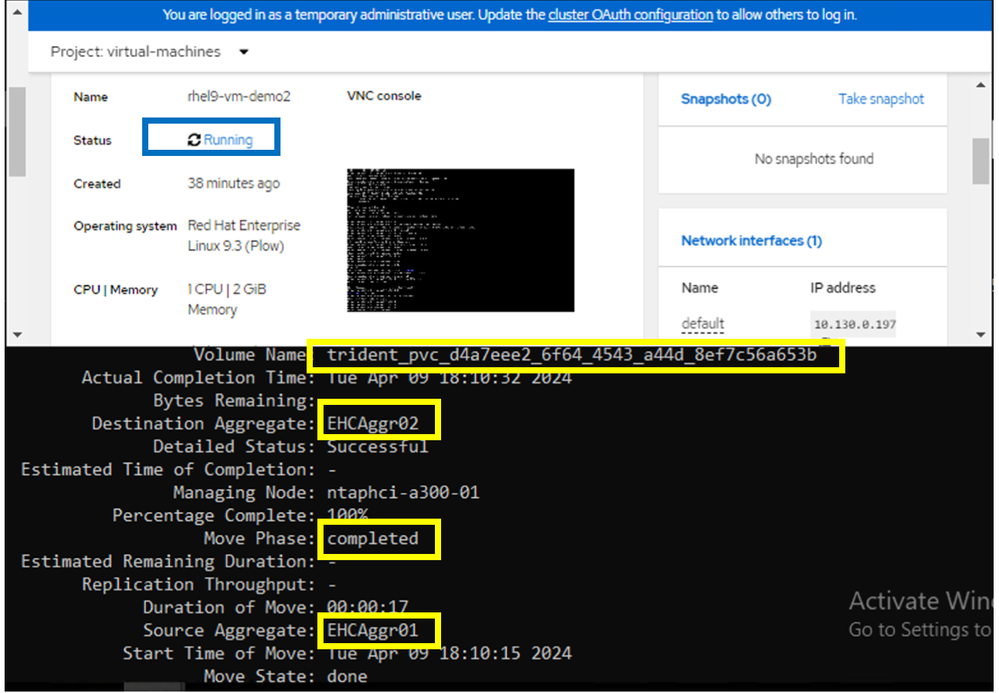Click the left window scrollbar thumb
This screenshot has height=693, width=999.
coord(15,130)
